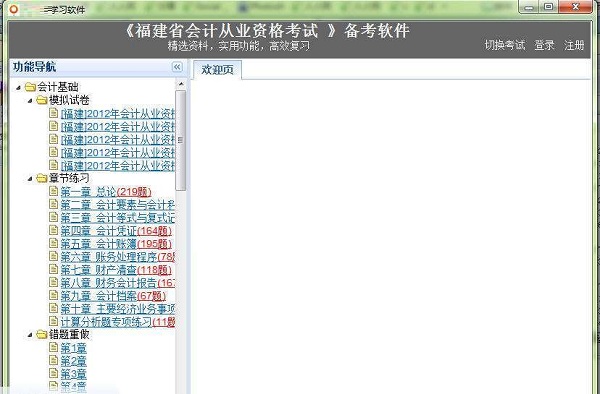
Task: Click the orange app icon in the title bar
Action: click(14, 9)
